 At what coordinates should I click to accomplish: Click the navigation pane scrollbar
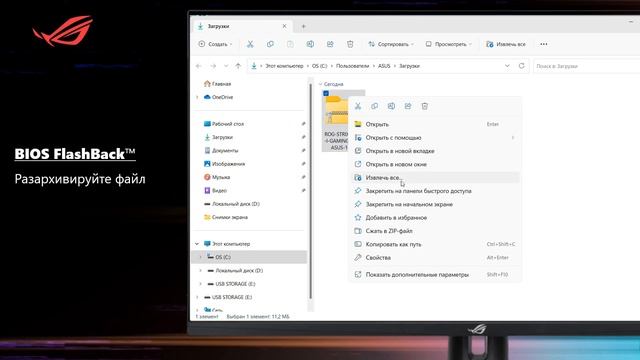pos(310,192)
